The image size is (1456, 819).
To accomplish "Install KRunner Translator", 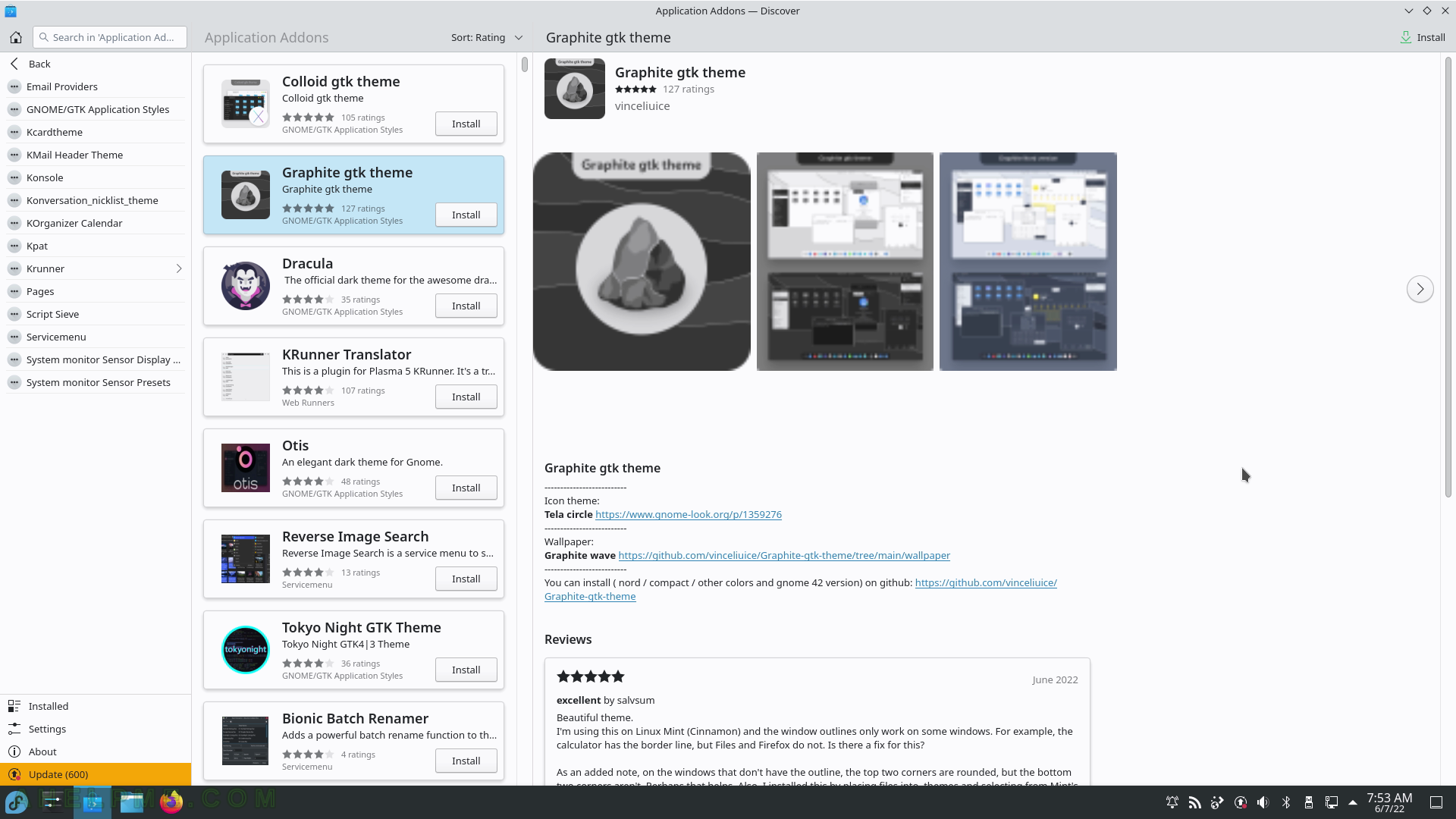I will pos(466,397).
